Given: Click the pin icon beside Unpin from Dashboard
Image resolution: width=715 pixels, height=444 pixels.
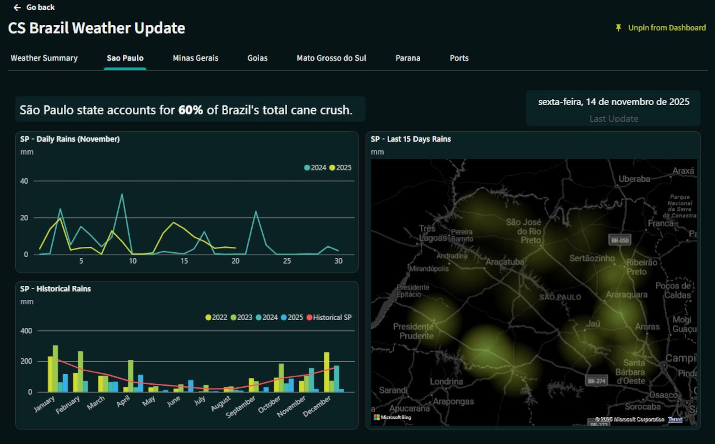Looking at the screenshot, I should [619, 28].
